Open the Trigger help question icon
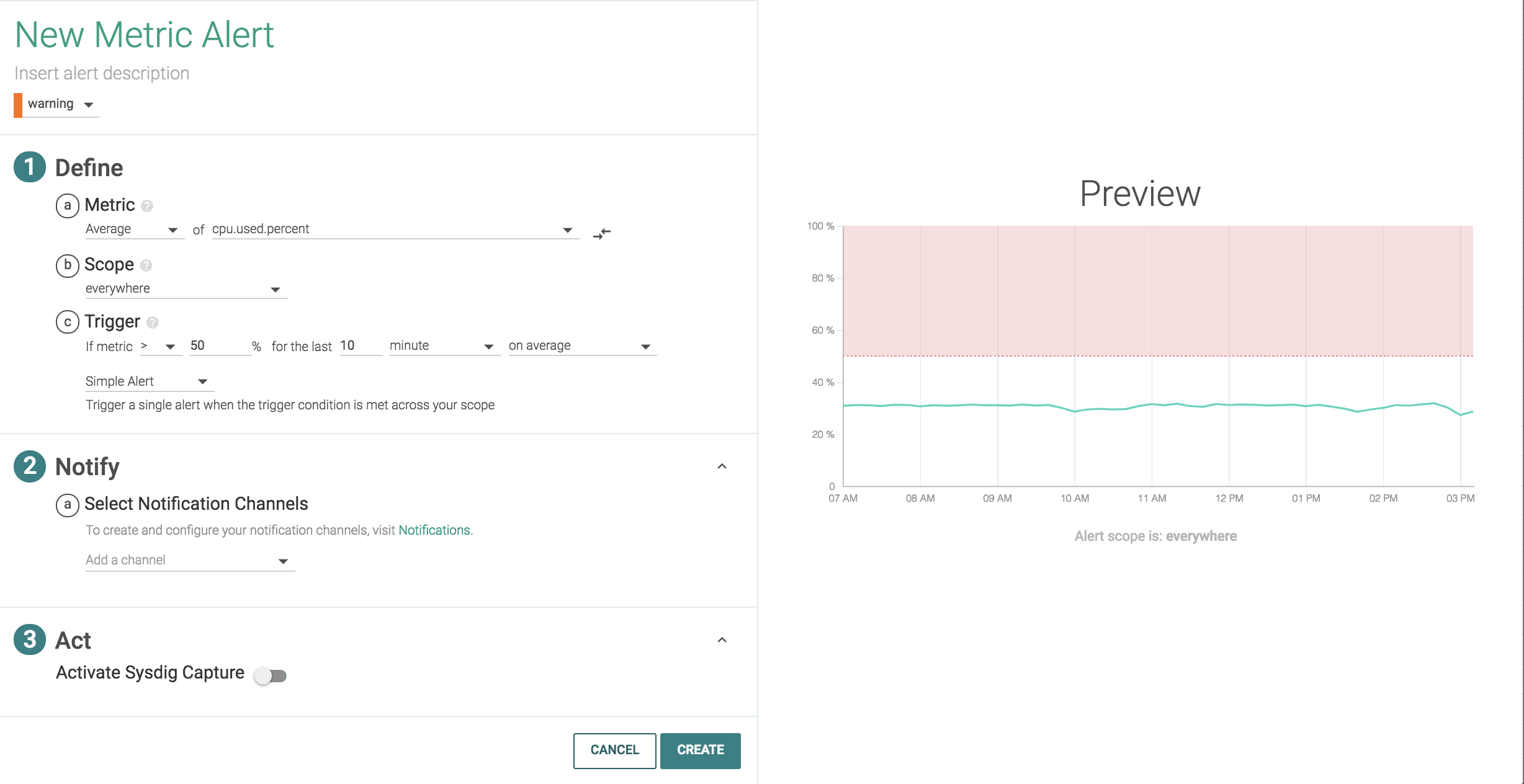Screen dimensions: 1524x784 pos(153,323)
